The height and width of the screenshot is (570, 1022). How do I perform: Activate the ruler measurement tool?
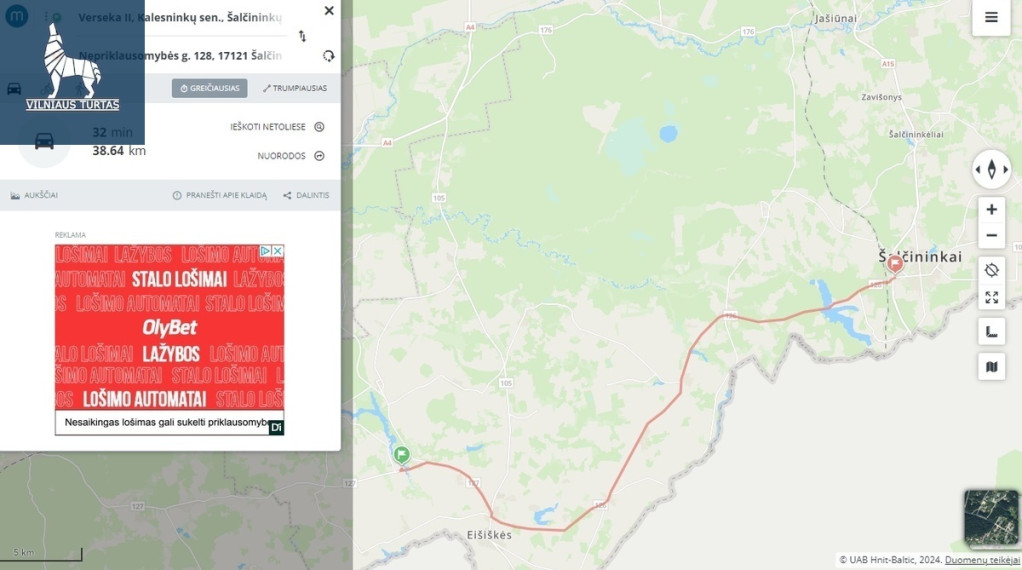(991, 332)
